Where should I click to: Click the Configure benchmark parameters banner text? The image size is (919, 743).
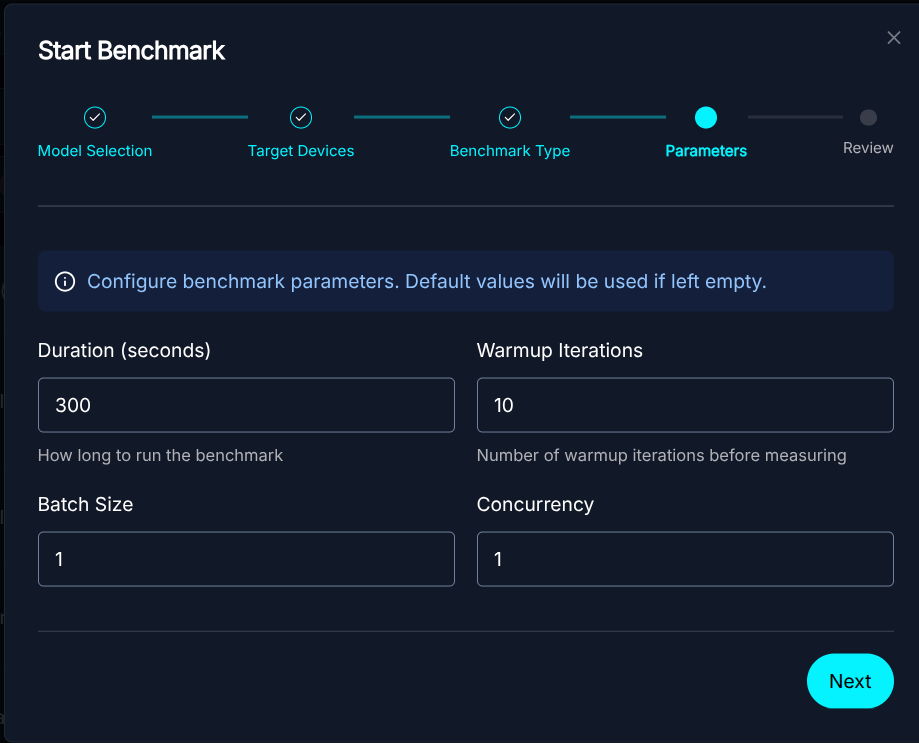click(426, 282)
